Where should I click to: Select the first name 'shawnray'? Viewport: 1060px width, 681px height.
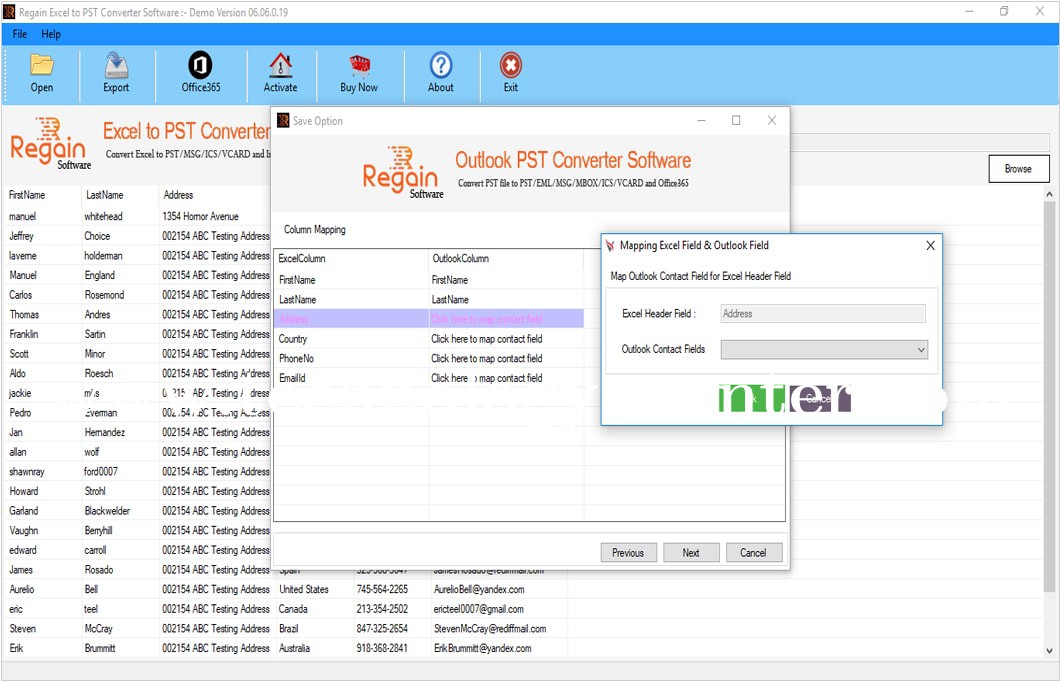click(x=27, y=471)
